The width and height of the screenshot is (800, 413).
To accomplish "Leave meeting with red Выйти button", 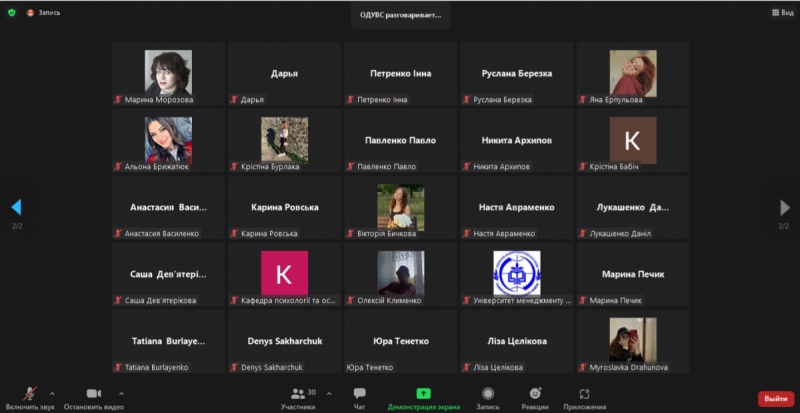I will pos(775,399).
